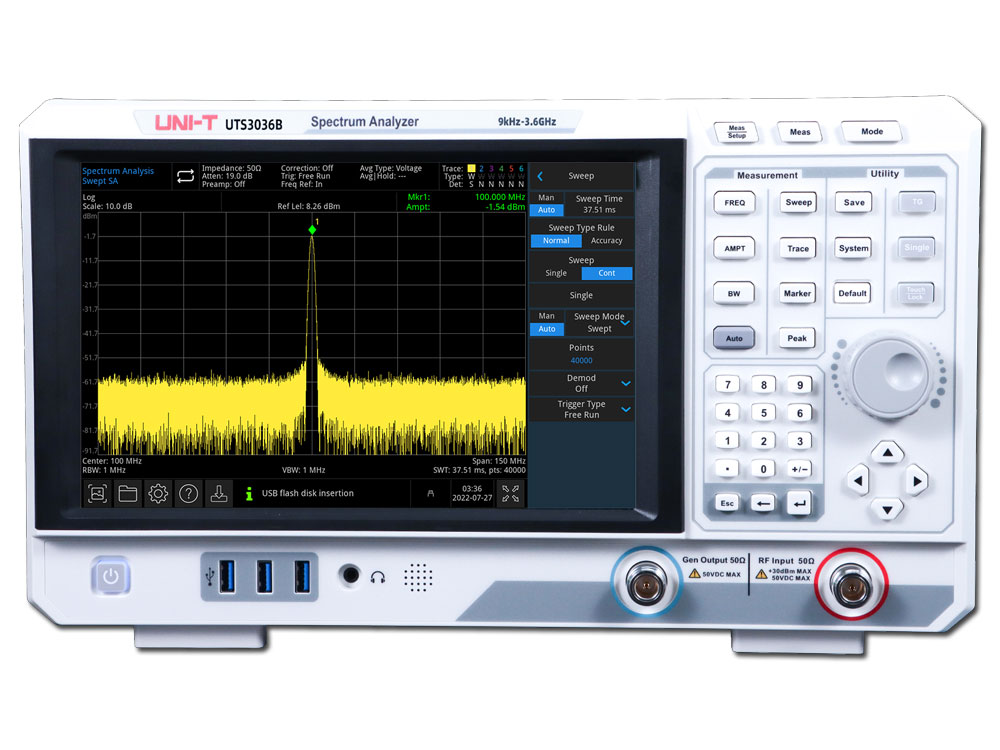
Task: Set Sweep Mode to Auto
Action: (x=547, y=329)
